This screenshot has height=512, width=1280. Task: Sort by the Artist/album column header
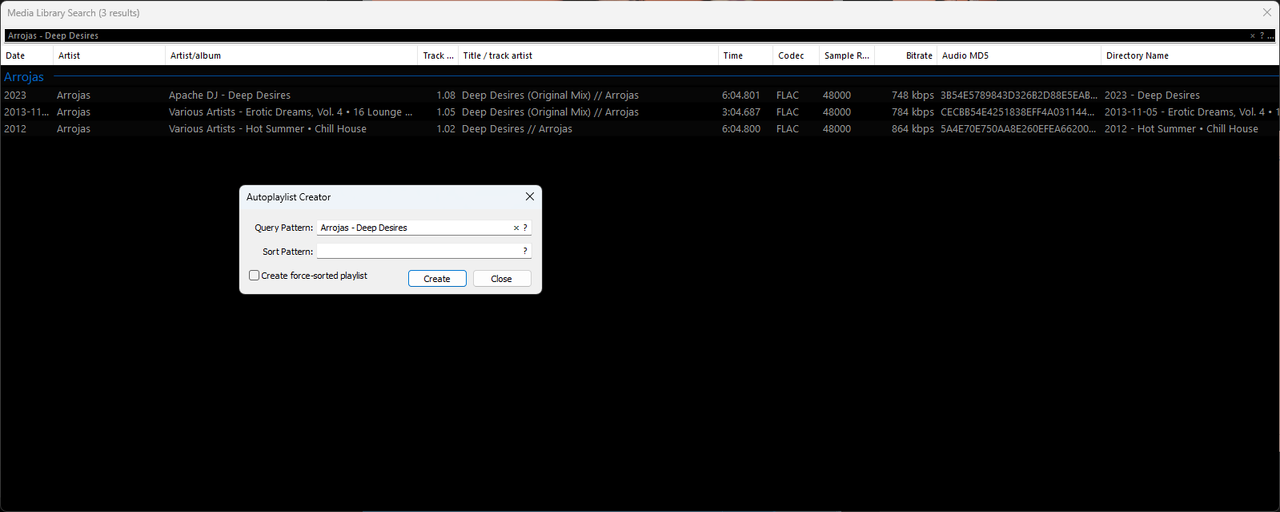[291, 56]
